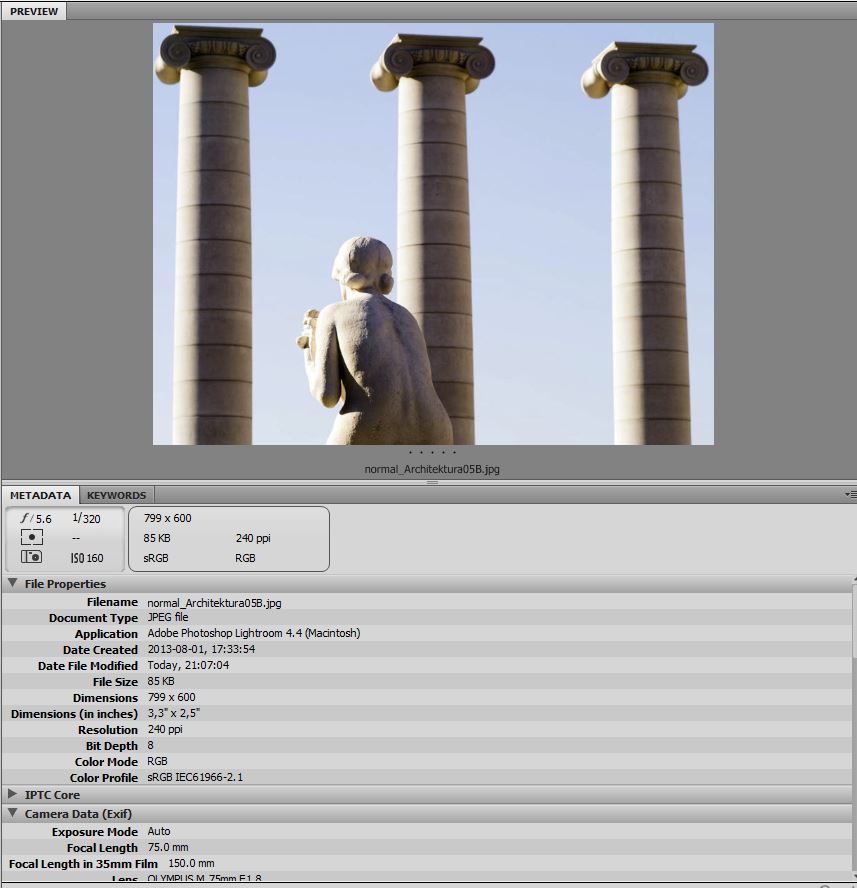Switch to the Keywords tab

[x=116, y=495]
